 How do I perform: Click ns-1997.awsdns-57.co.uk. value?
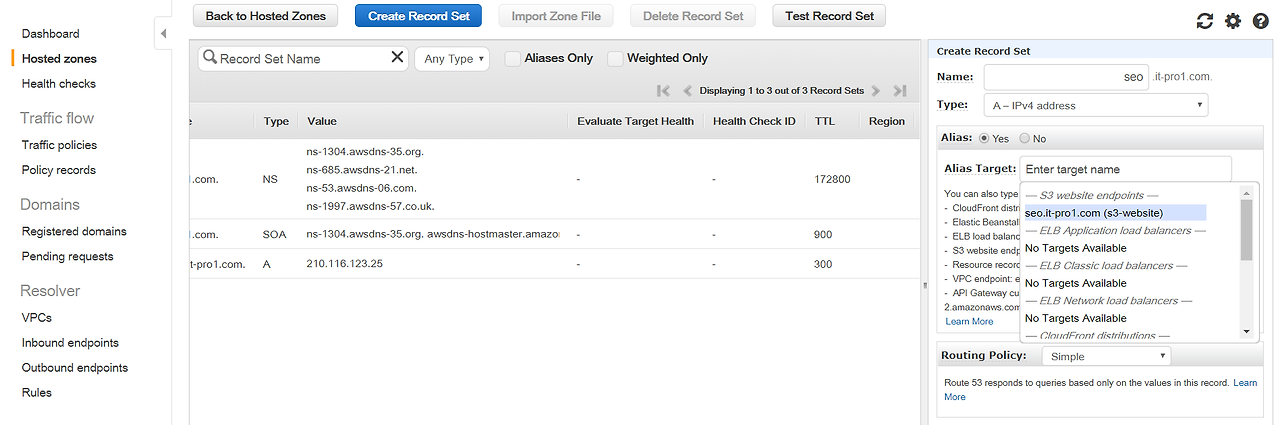click(x=370, y=206)
